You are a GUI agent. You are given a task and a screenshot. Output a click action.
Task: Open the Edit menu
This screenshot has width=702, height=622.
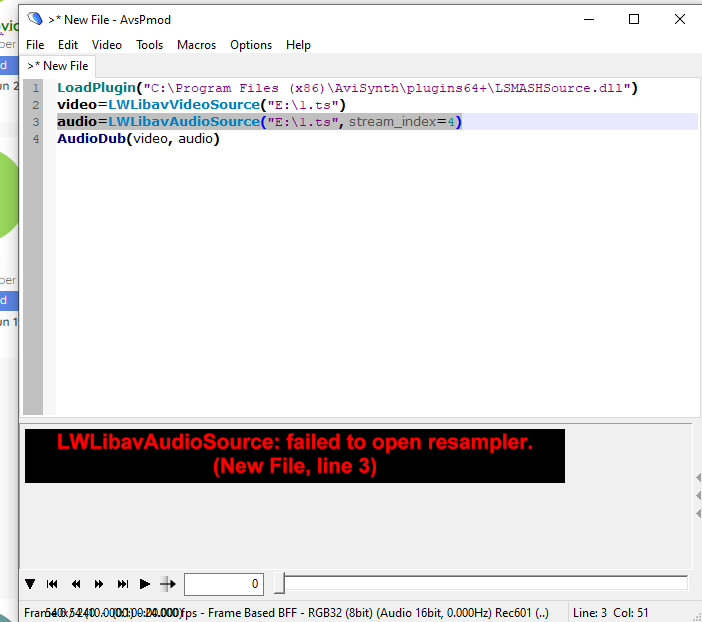pyautogui.click(x=68, y=45)
